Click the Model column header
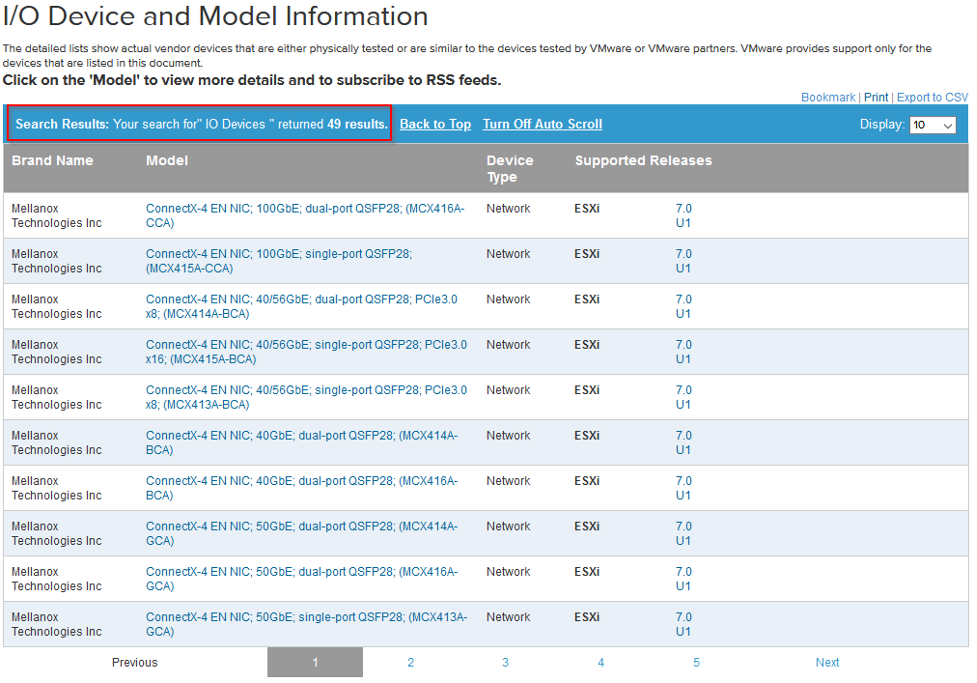Image resolution: width=977 pixels, height=683 pixels. (x=167, y=161)
